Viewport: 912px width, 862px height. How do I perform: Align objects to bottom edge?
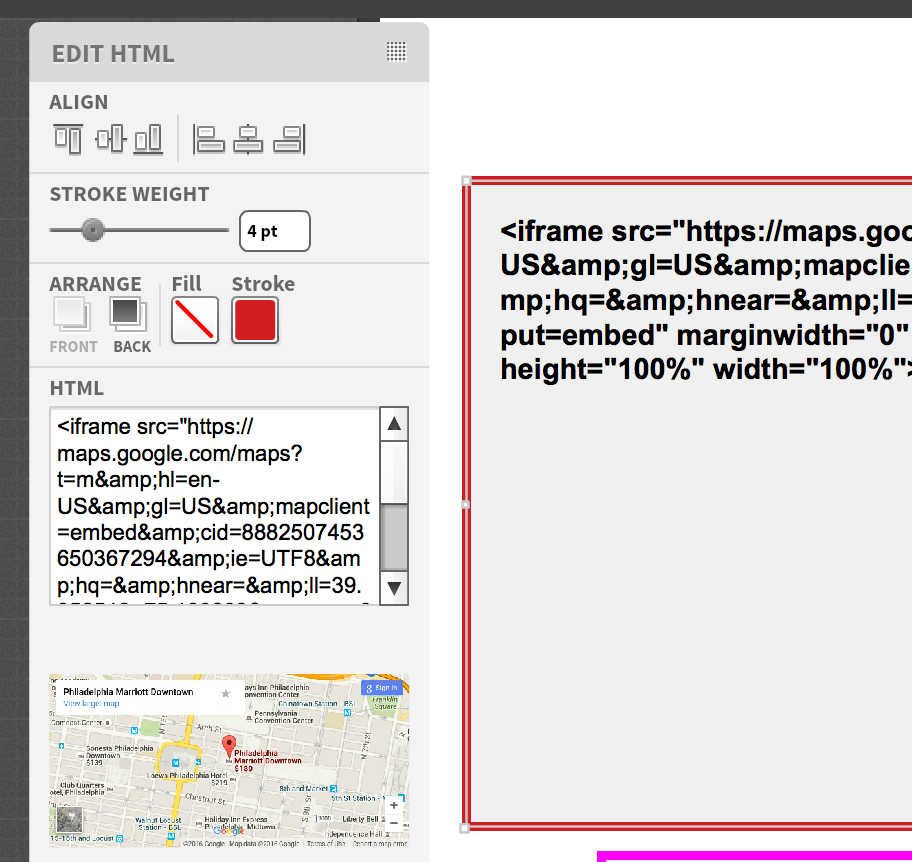click(148, 139)
